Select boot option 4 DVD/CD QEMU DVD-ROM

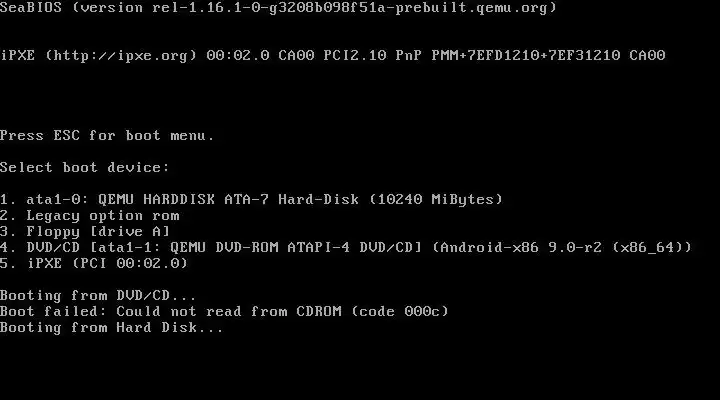click(346, 248)
